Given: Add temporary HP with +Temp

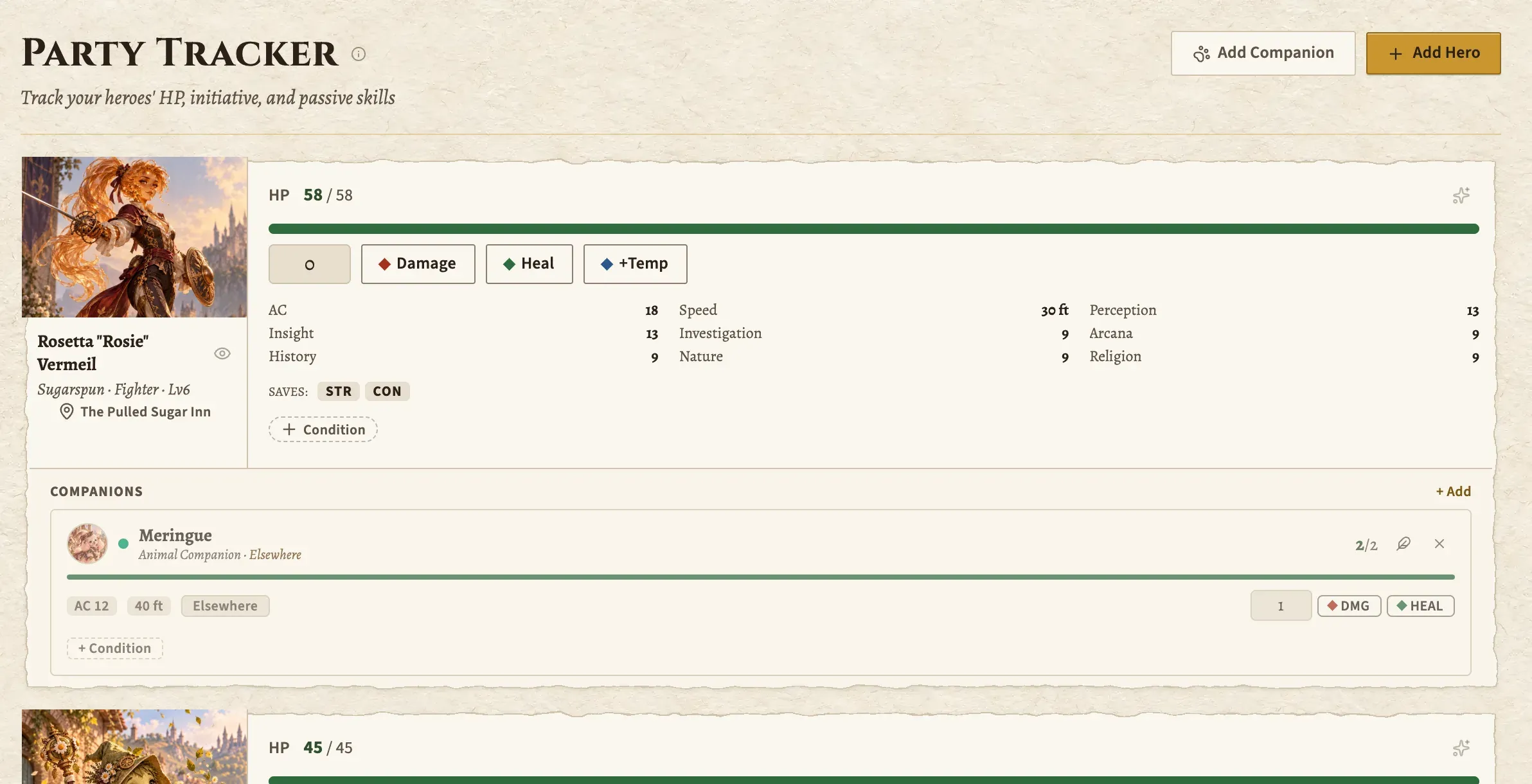Looking at the screenshot, I should coord(635,264).
